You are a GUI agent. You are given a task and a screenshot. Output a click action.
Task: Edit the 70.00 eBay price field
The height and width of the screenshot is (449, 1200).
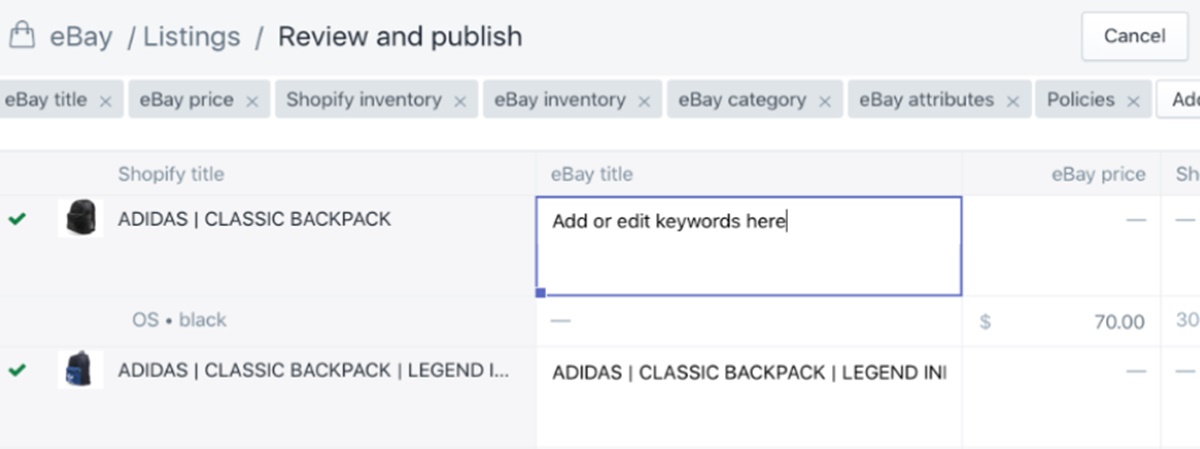coord(1061,322)
